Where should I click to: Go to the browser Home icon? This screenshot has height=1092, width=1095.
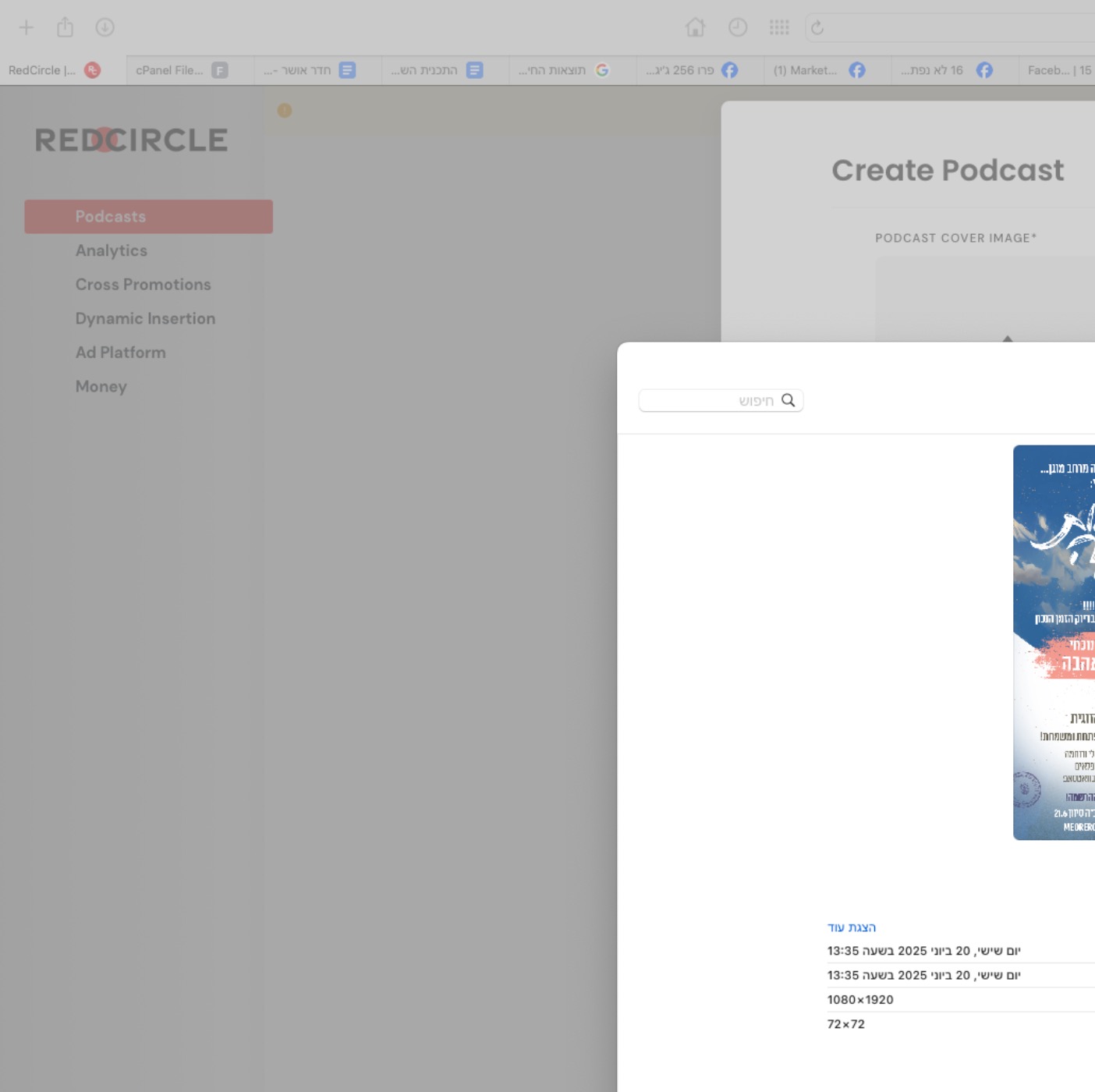point(695,28)
